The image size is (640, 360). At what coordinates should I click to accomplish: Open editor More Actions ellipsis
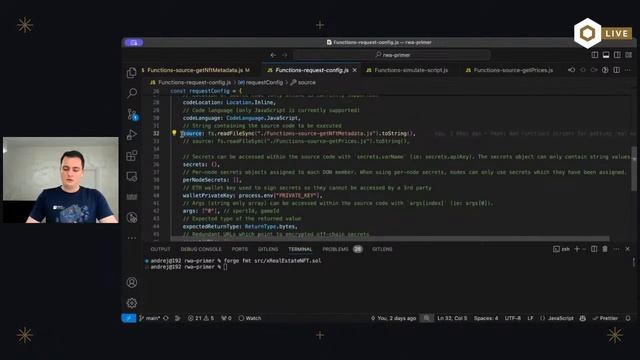(628, 70)
